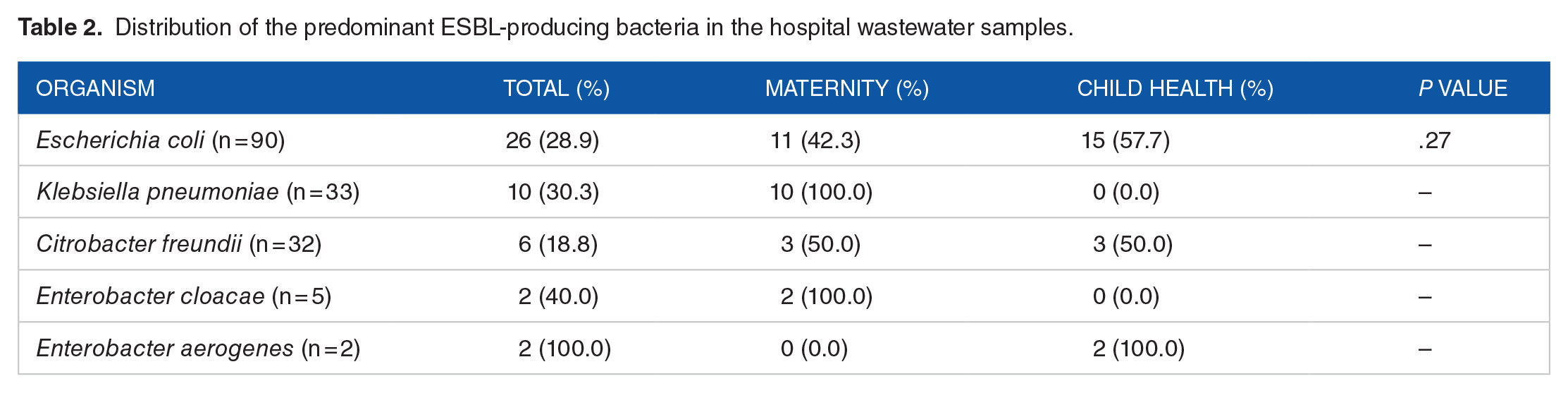The height and width of the screenshot is (393, 1568).
Task: Click the 6 (18.8) total cell
Action: tap(557, 244)
